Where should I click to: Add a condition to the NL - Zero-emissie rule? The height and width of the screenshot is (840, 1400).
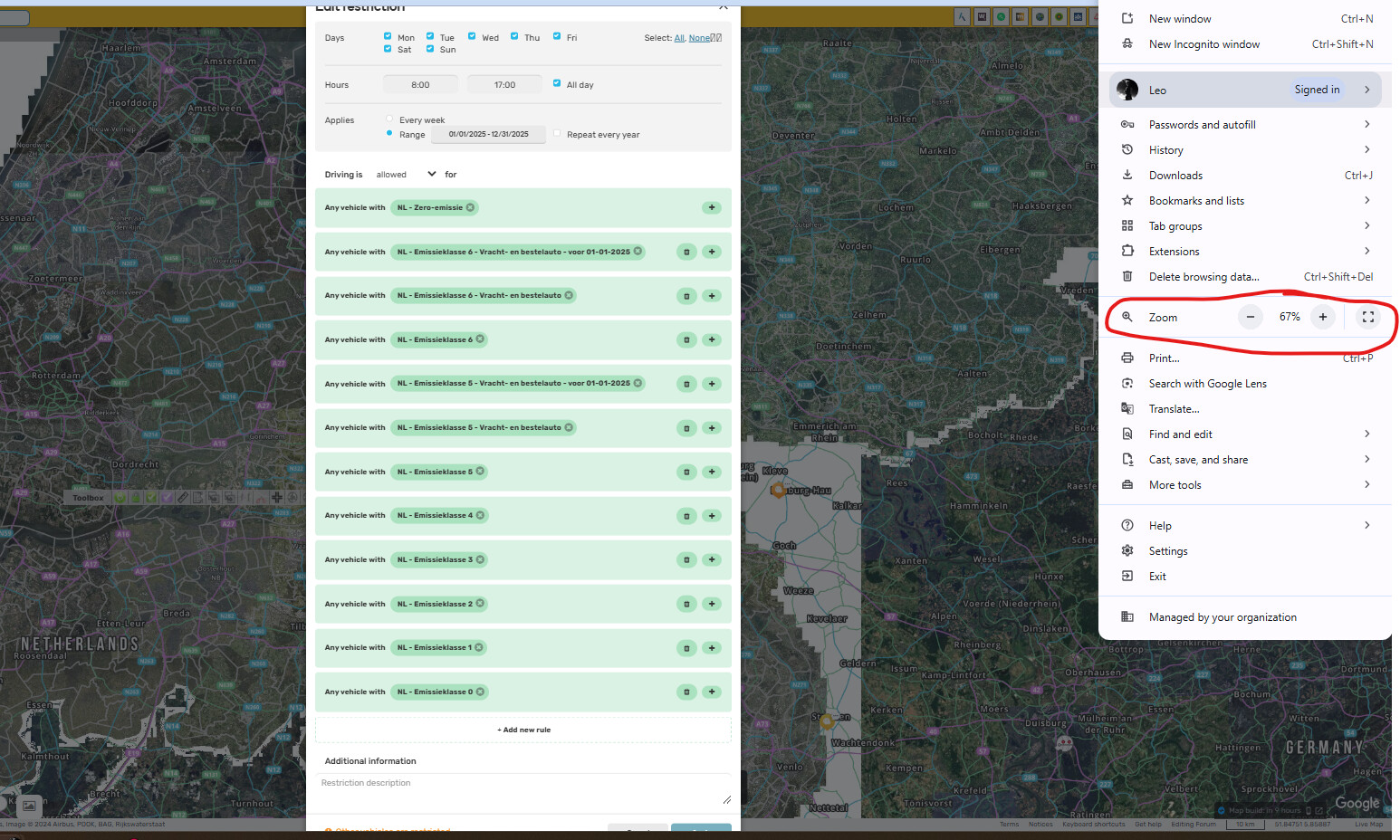712,207
